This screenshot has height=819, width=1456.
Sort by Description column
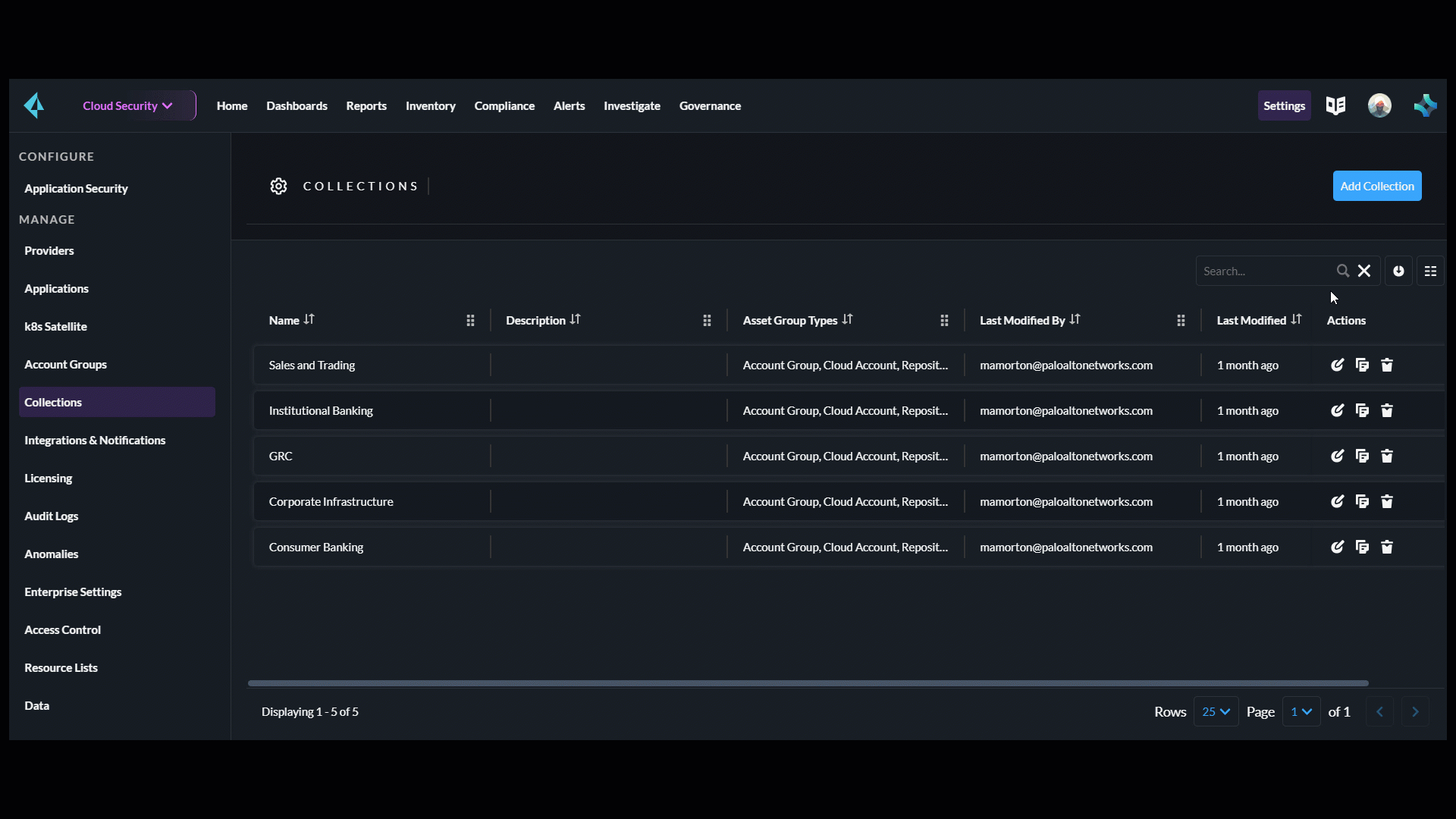click(575, 319)
